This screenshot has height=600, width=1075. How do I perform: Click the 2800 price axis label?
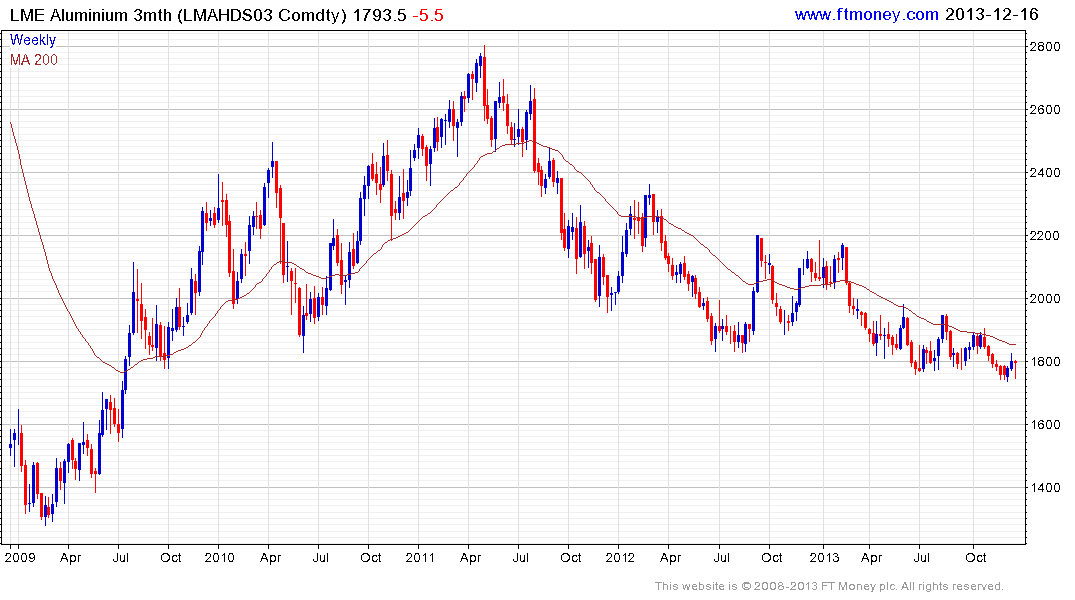coord(1044,47)
